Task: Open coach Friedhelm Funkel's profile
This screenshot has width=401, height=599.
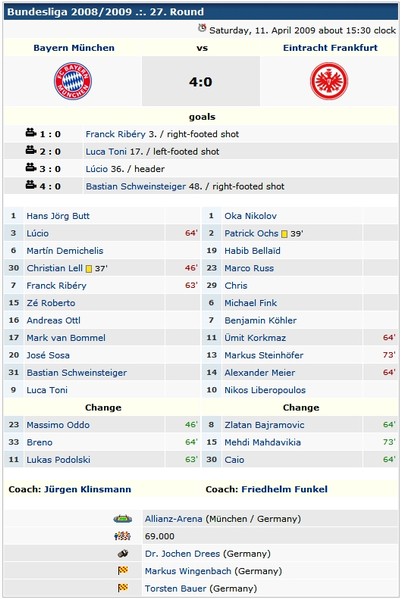Action: (285, 489)
